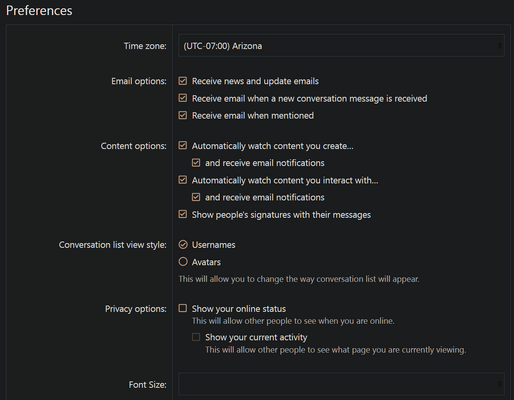This screenshot has width=514, height=400.
Task: Click the Font Size dropdown arrow
Action: click(x=499, y=384)
